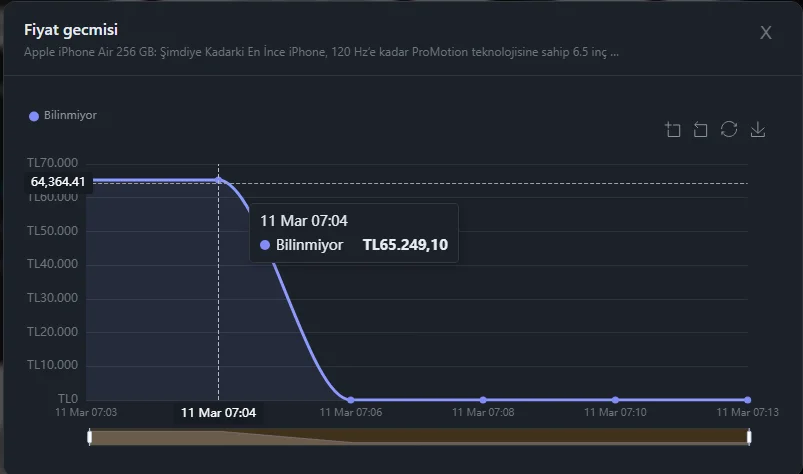Download chart as image icon
The image size is (803, 474).
pyautogui.click(x=758, y=130)
